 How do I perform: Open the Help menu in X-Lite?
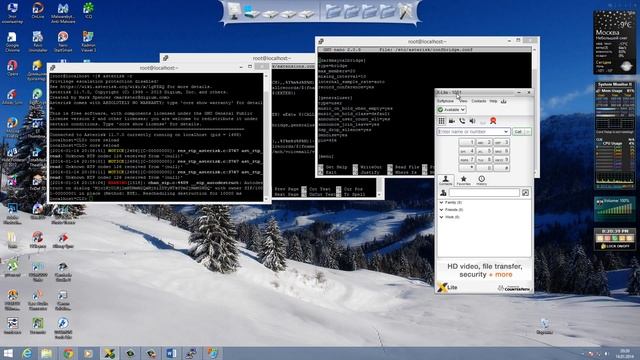point(493,101)
